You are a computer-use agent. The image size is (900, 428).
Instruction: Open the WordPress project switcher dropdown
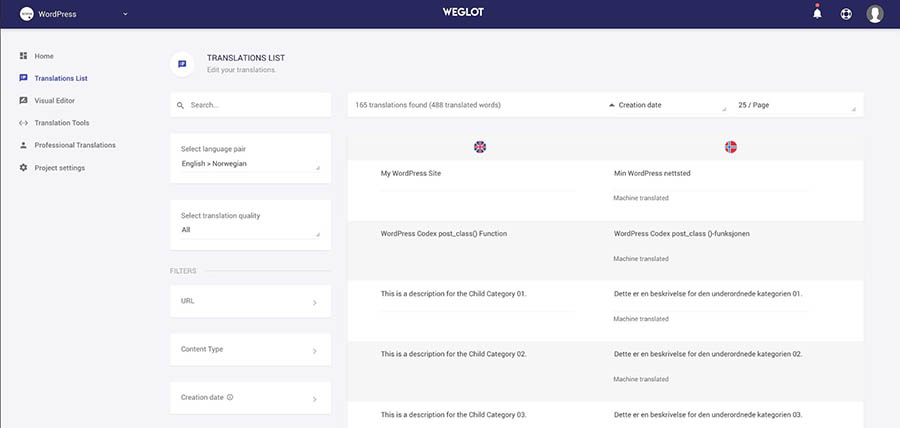point(73,14)
